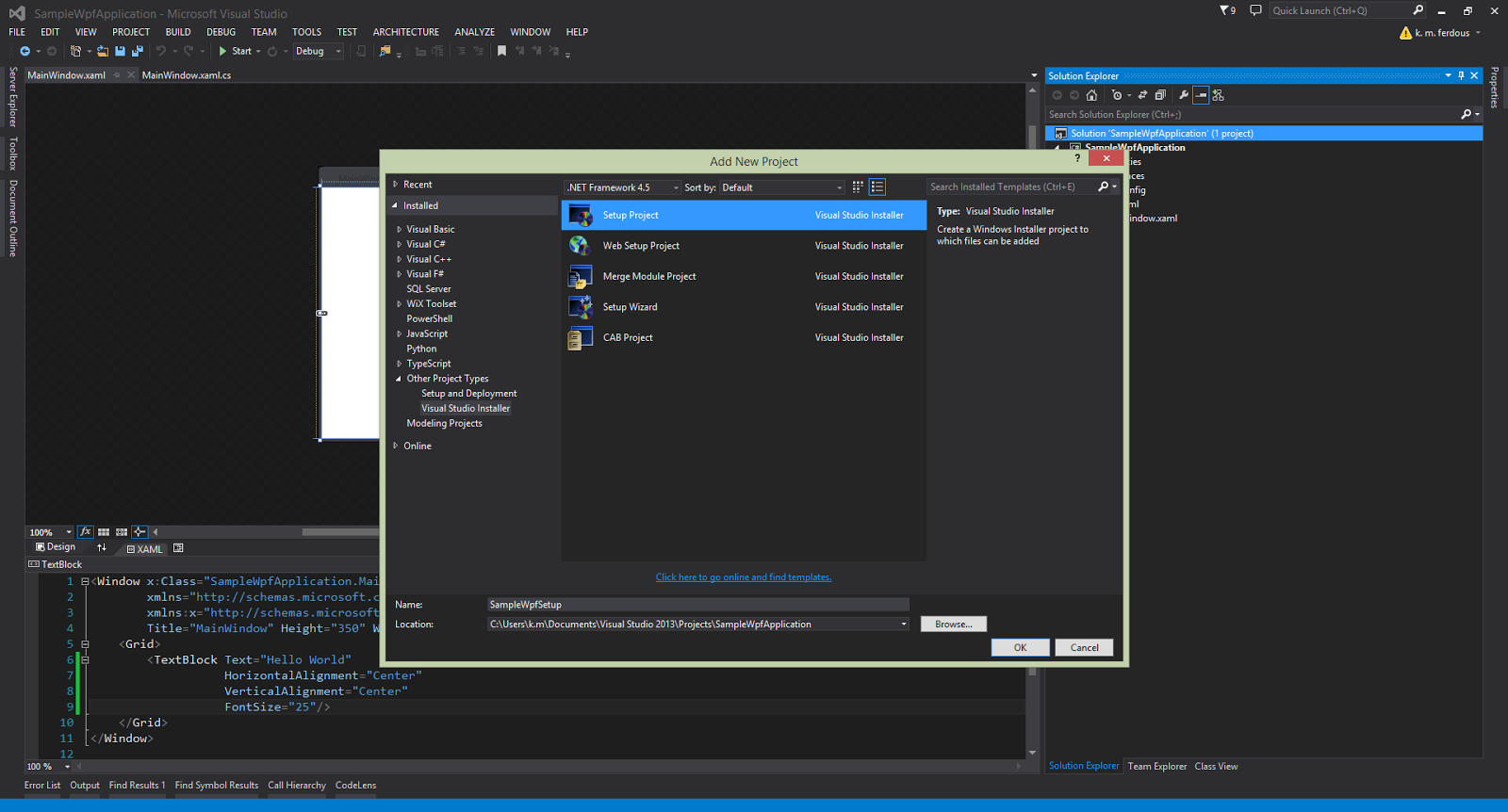Select the Setup Wizard template
1508x812 pixels.
745,307
